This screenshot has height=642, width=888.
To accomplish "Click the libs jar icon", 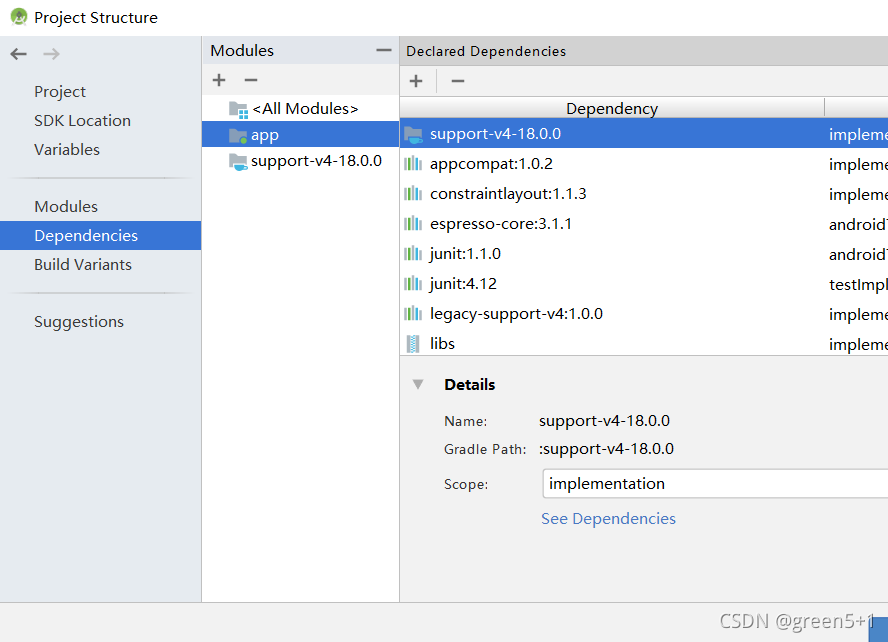I will (x=413, y=344).
